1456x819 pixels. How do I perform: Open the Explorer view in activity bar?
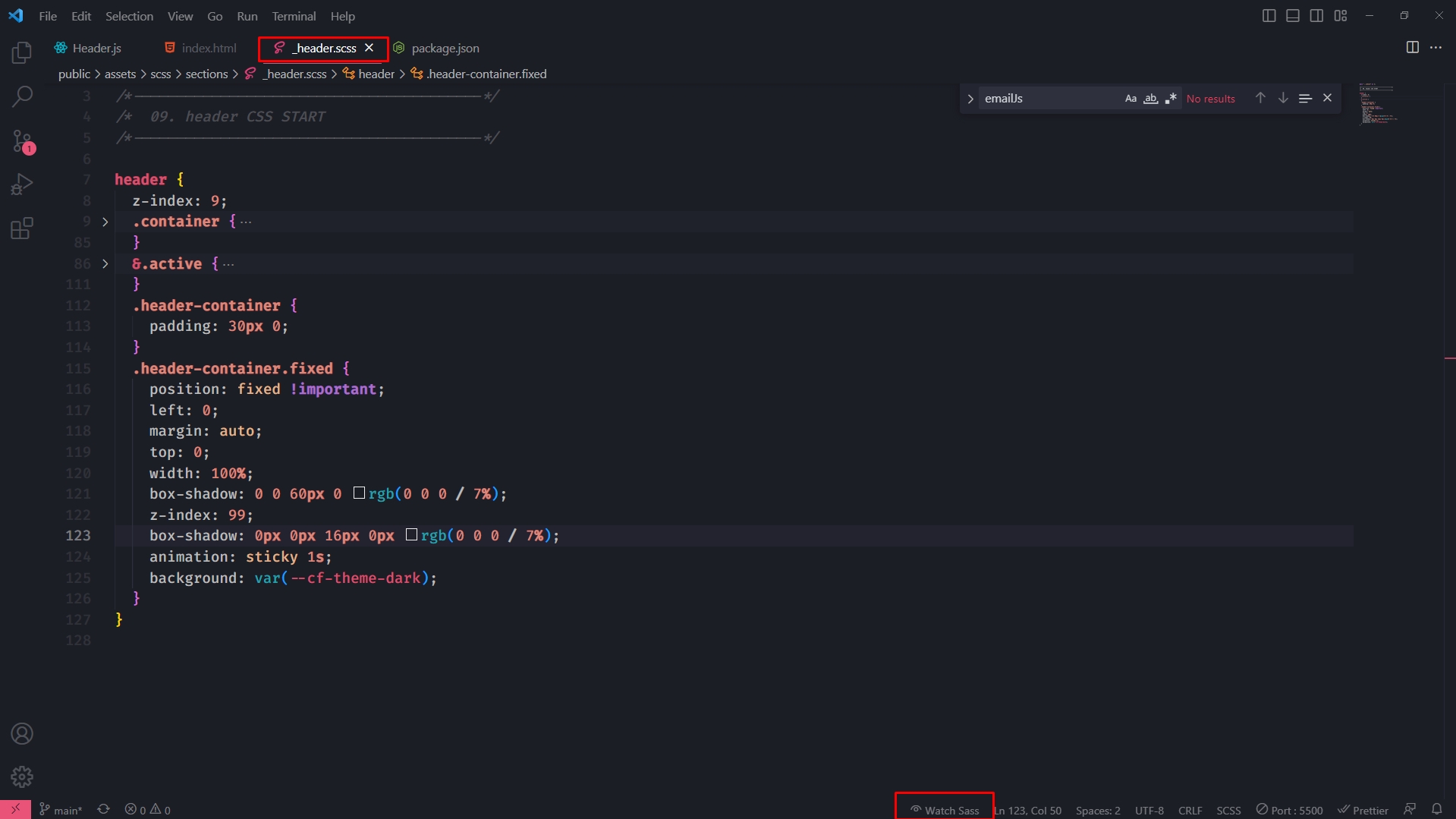(x=22, y=53)
